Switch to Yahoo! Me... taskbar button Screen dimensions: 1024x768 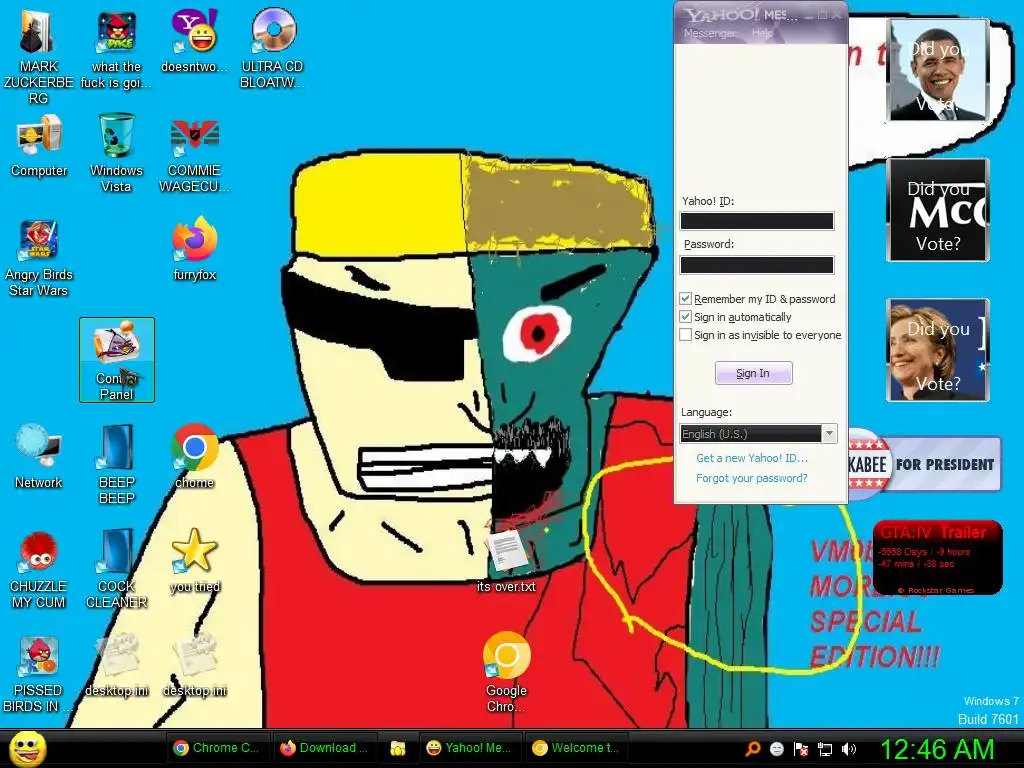tap(468, 748)
